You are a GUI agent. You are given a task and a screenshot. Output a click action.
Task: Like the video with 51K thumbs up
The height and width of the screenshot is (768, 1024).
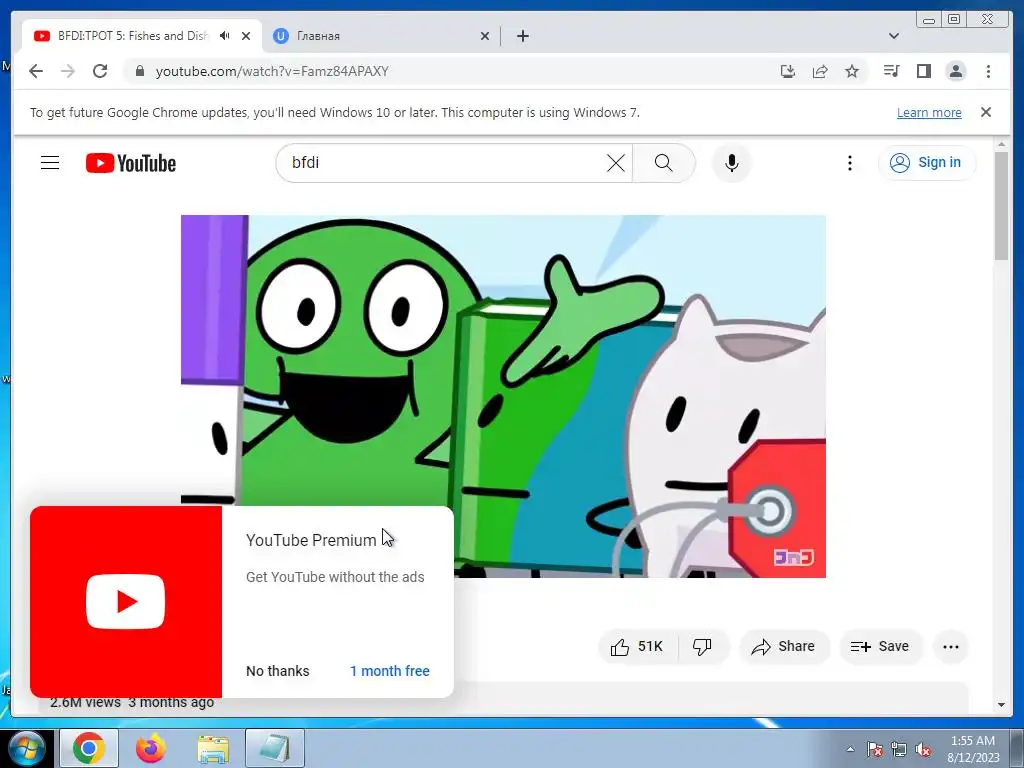[x=637, y=647]
